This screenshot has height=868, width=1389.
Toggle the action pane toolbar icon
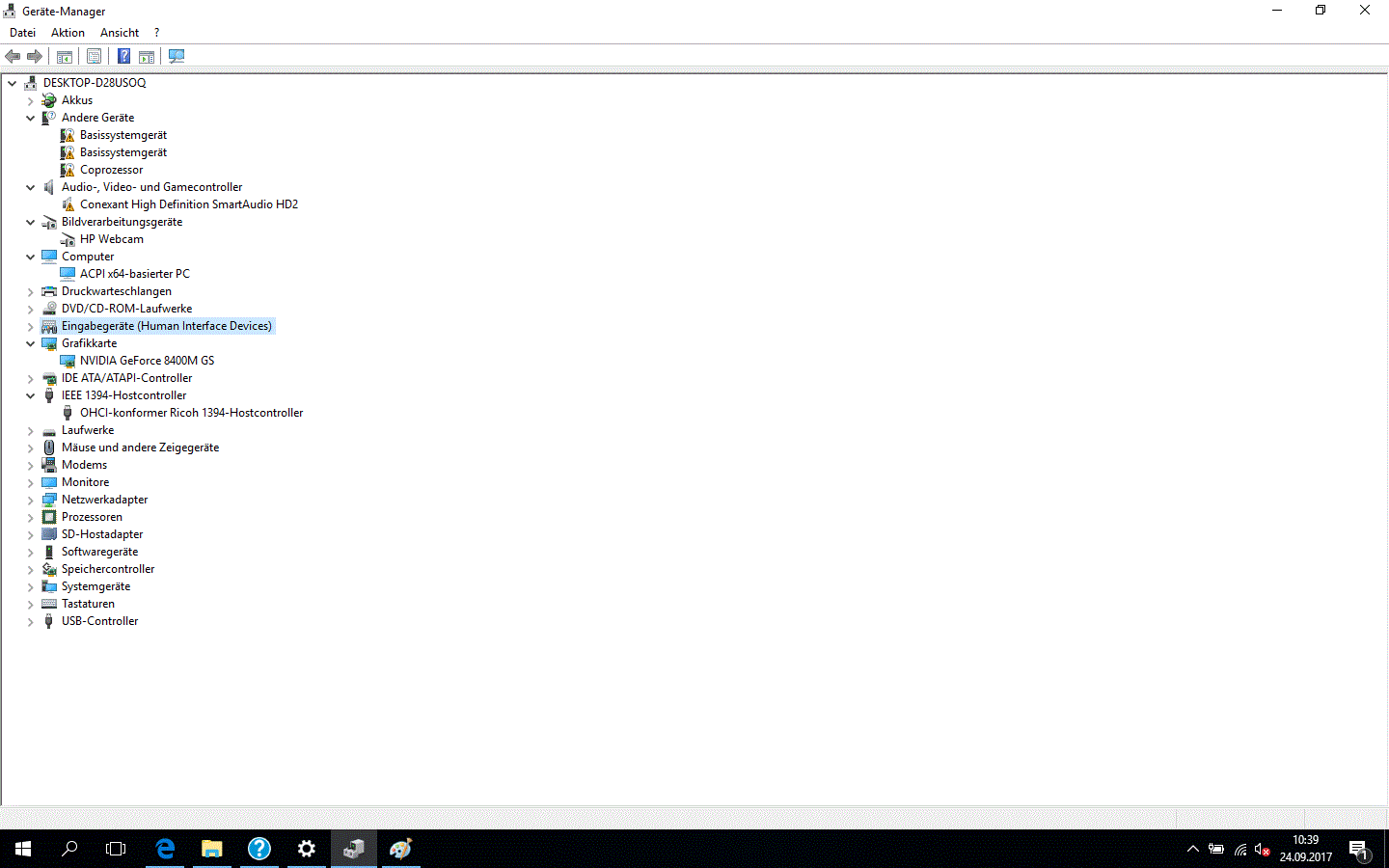click(147, 56)
